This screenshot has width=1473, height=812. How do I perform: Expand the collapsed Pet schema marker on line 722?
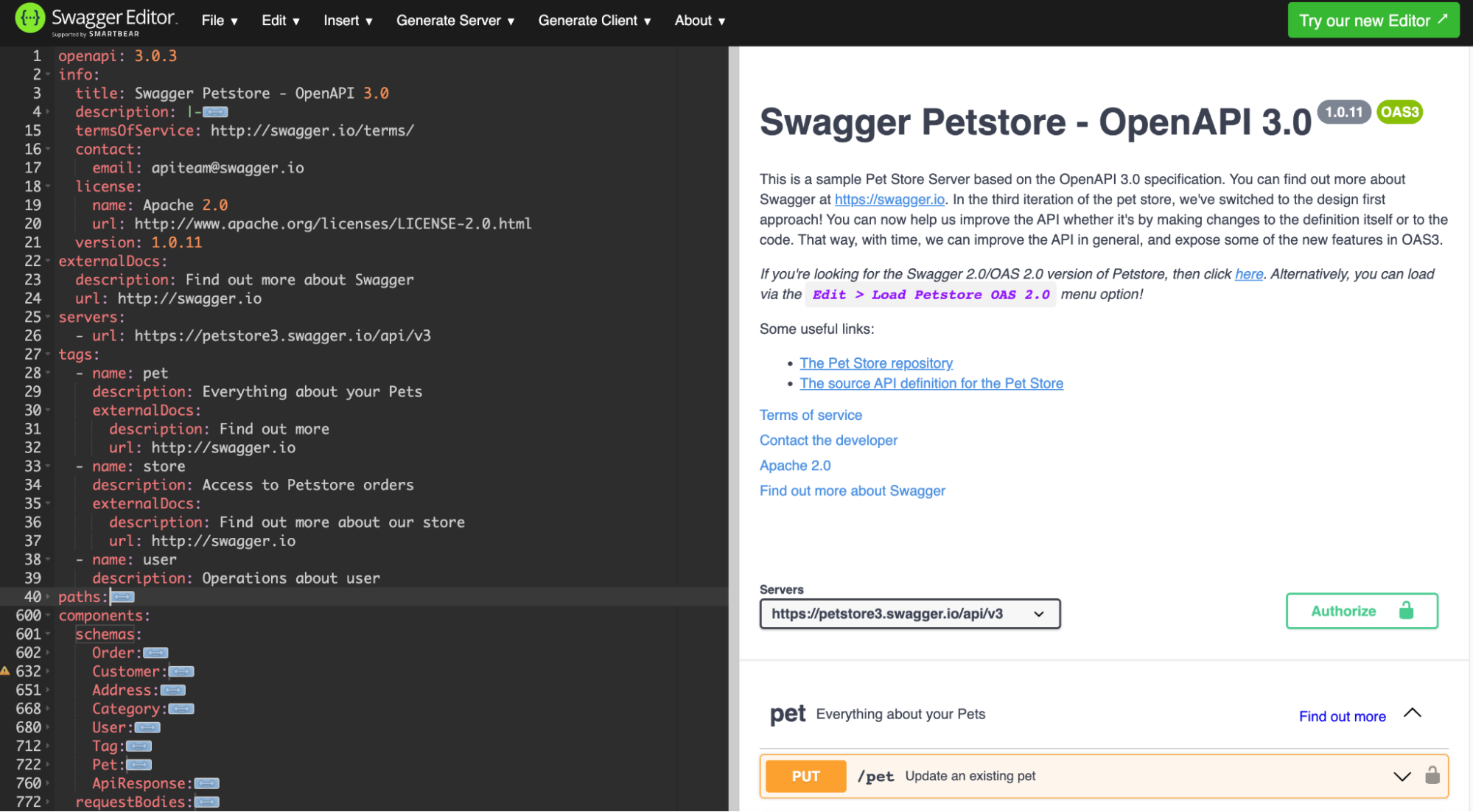[x=140, y=765]
